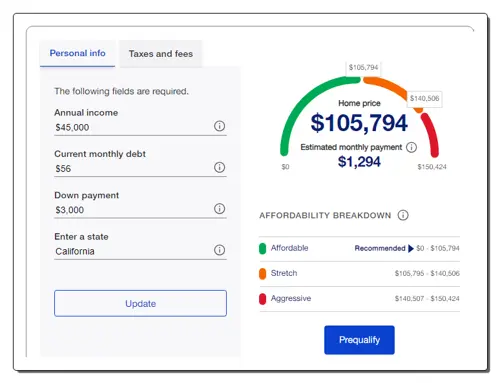Click the orange Stretch legend swatch

point(262,273)
